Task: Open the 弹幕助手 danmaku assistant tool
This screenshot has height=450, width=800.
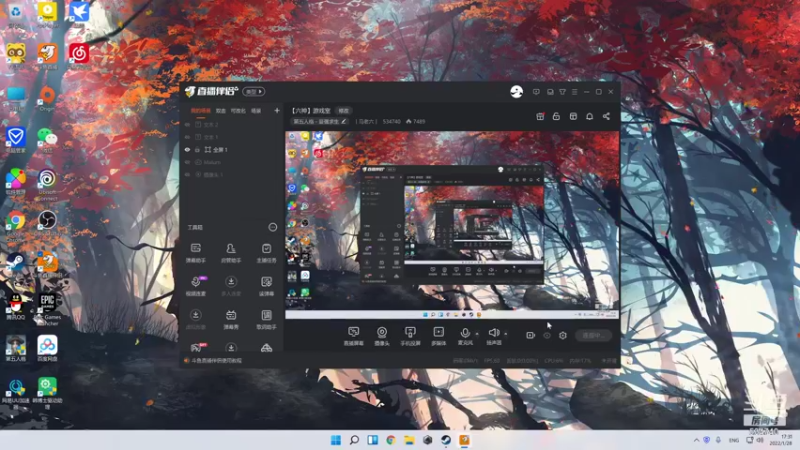Action: tap(195, 253)
